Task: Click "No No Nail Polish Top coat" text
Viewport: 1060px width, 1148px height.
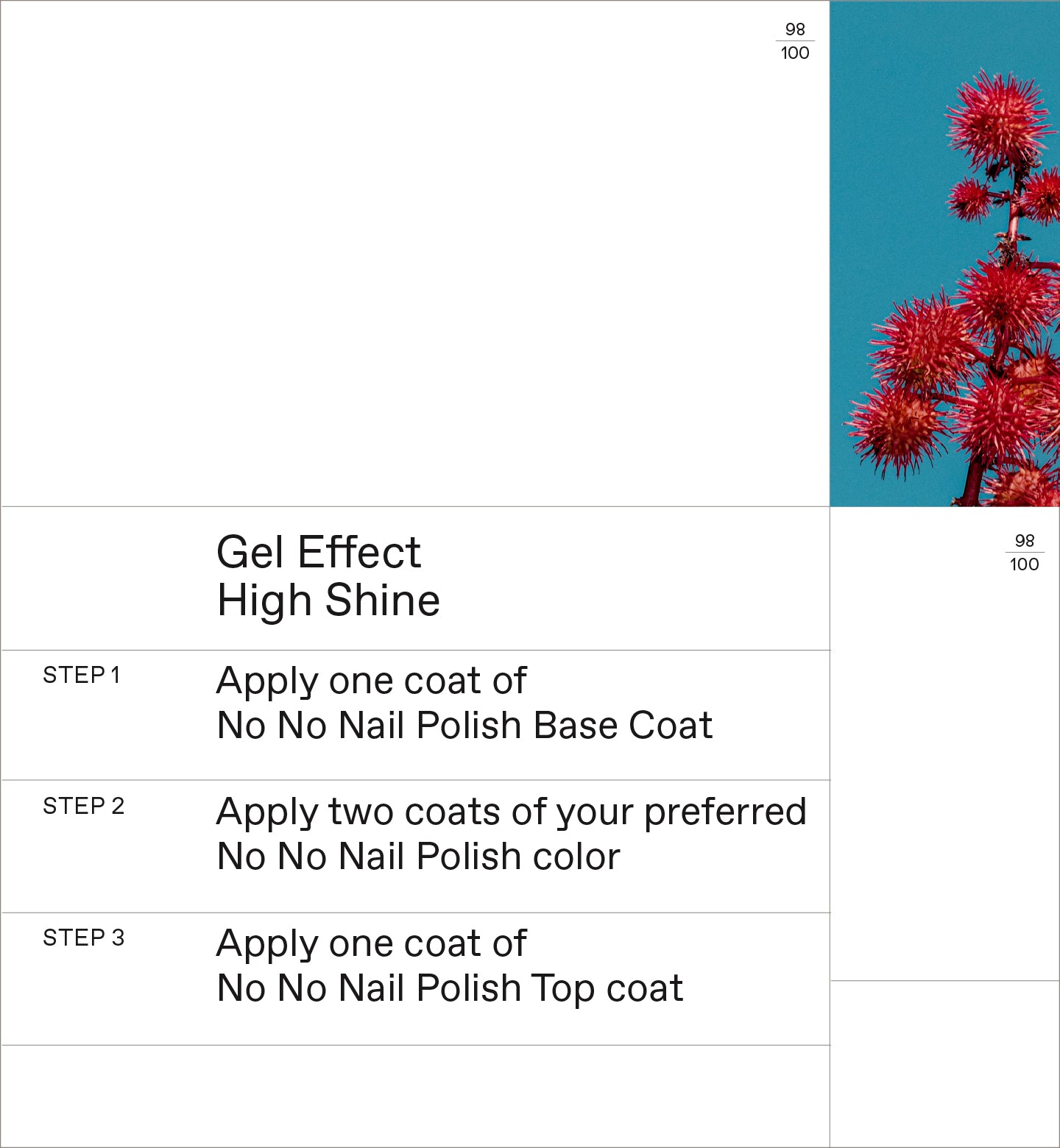Action: pos(450,988)
